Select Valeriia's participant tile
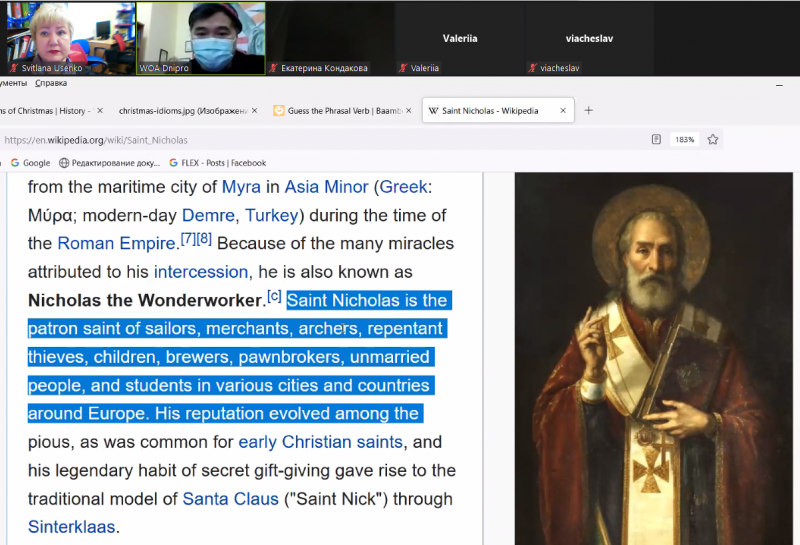This screenshot has width=800, height=545. tap(460, 38)
